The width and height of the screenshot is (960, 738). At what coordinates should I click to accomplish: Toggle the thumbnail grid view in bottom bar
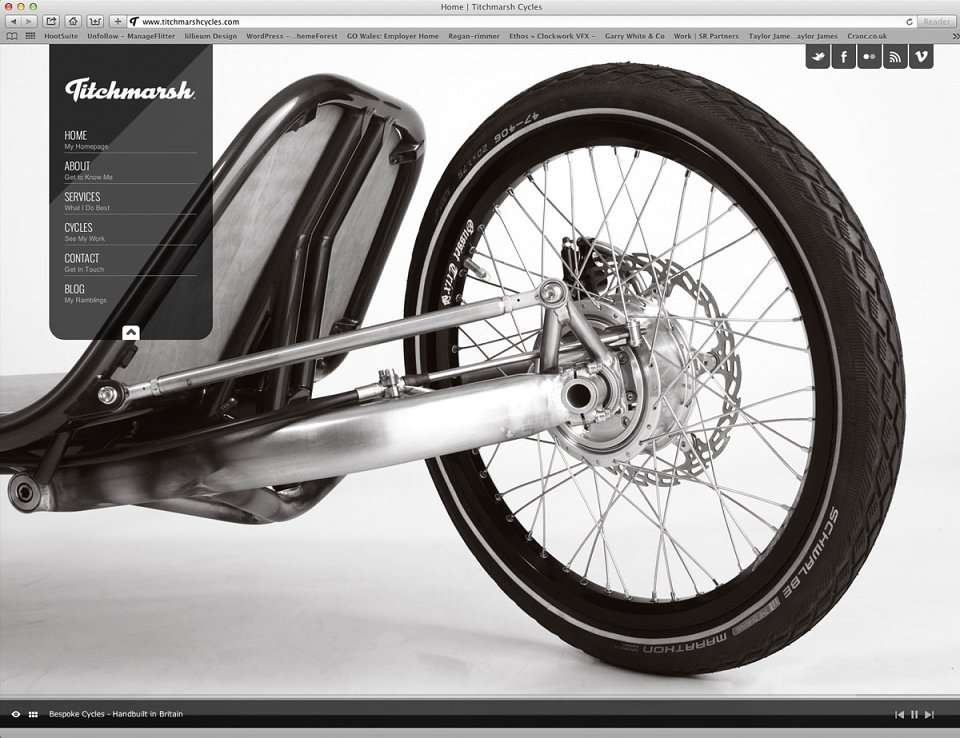33,714
